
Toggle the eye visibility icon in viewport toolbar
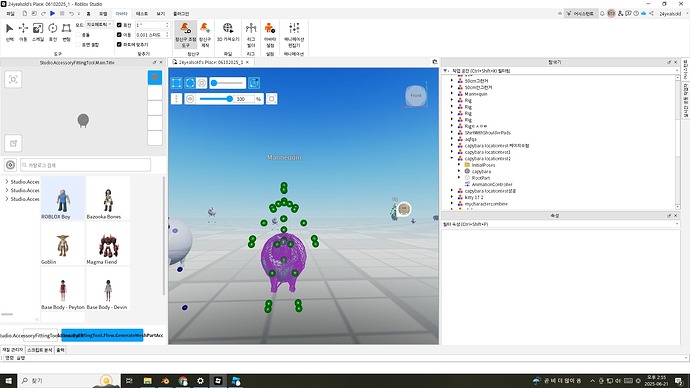190,99
